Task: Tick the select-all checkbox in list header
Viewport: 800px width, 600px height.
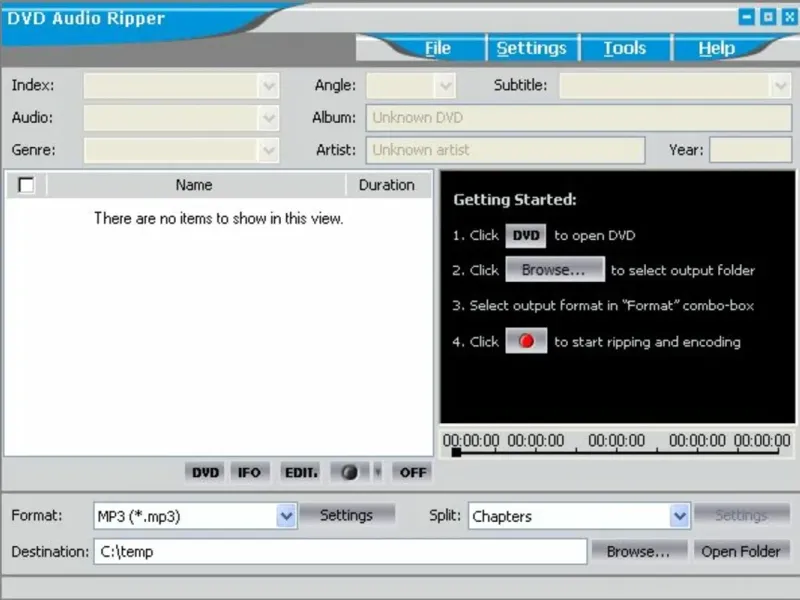Action: click(26, 185)
